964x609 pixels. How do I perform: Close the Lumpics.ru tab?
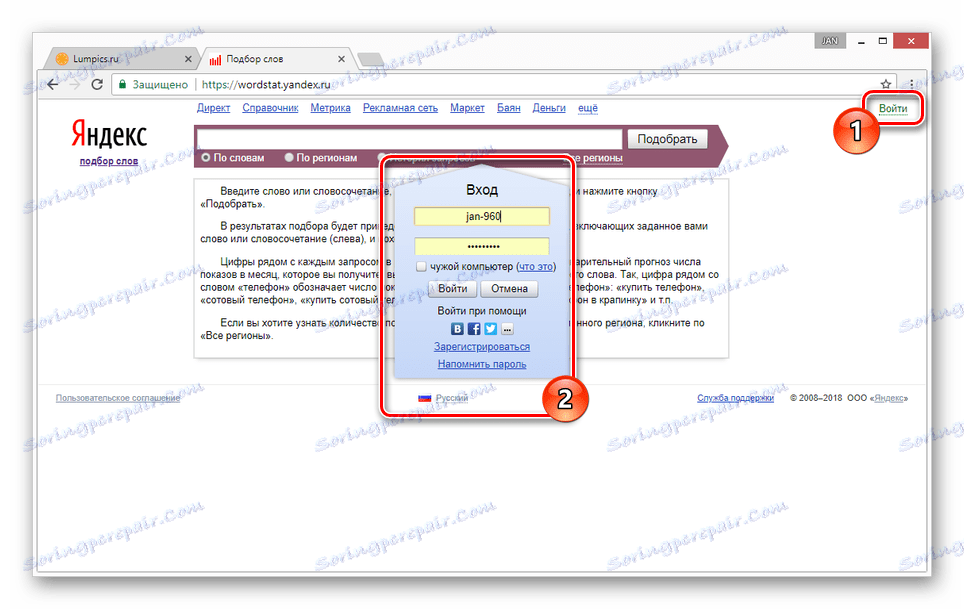tap(188, 59)
